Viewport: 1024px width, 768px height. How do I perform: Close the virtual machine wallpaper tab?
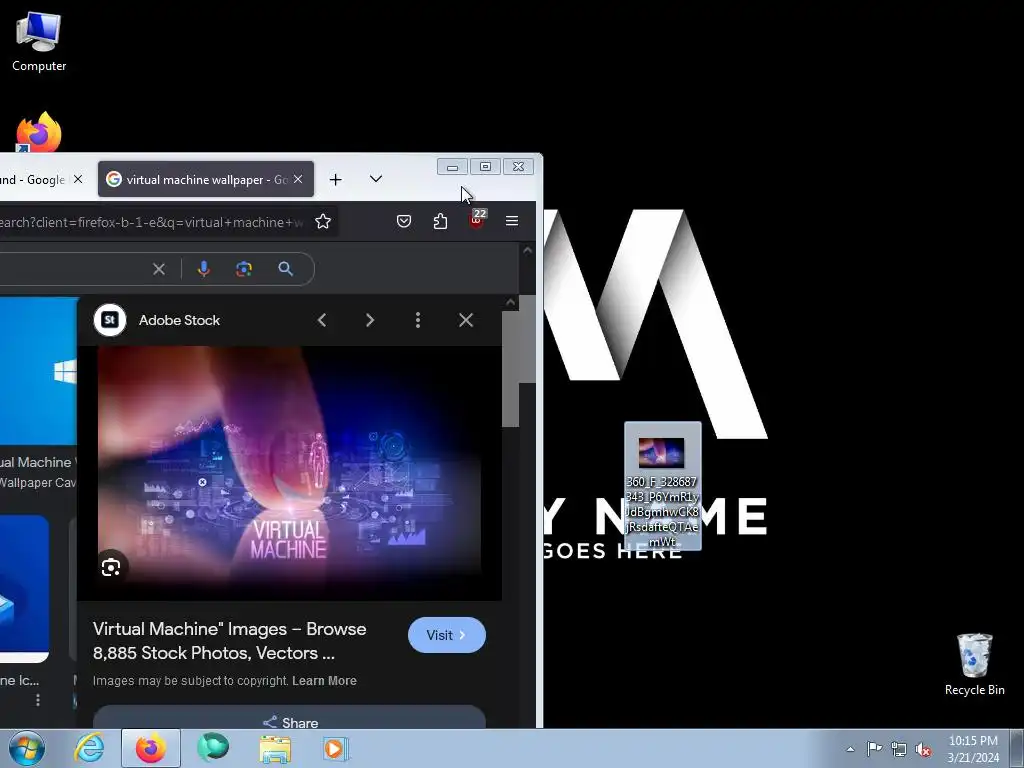pyautogui.click(x=298, y=179)
